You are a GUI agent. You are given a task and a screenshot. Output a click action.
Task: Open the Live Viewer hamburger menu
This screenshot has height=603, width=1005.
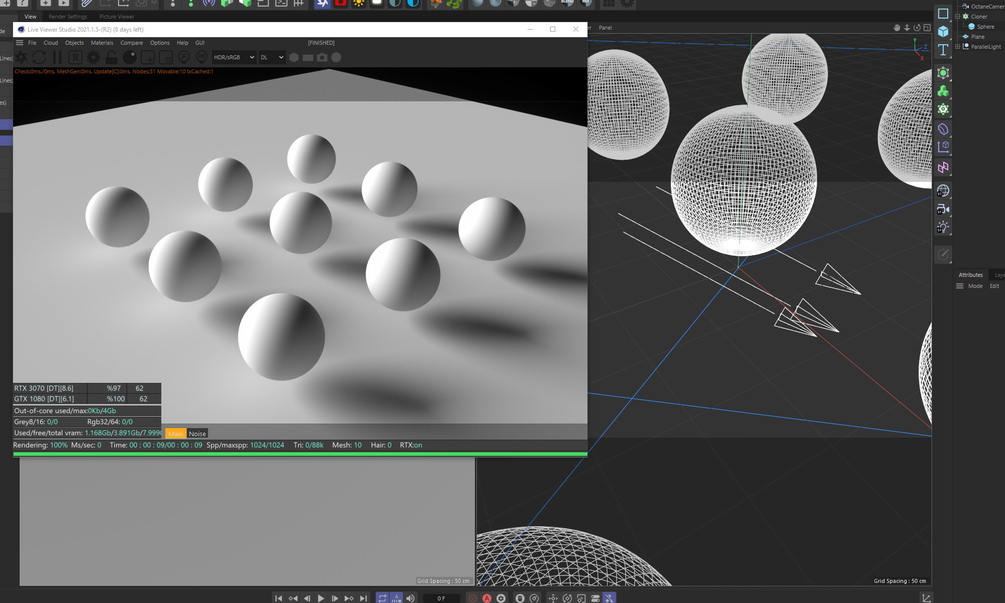point(20,43)
